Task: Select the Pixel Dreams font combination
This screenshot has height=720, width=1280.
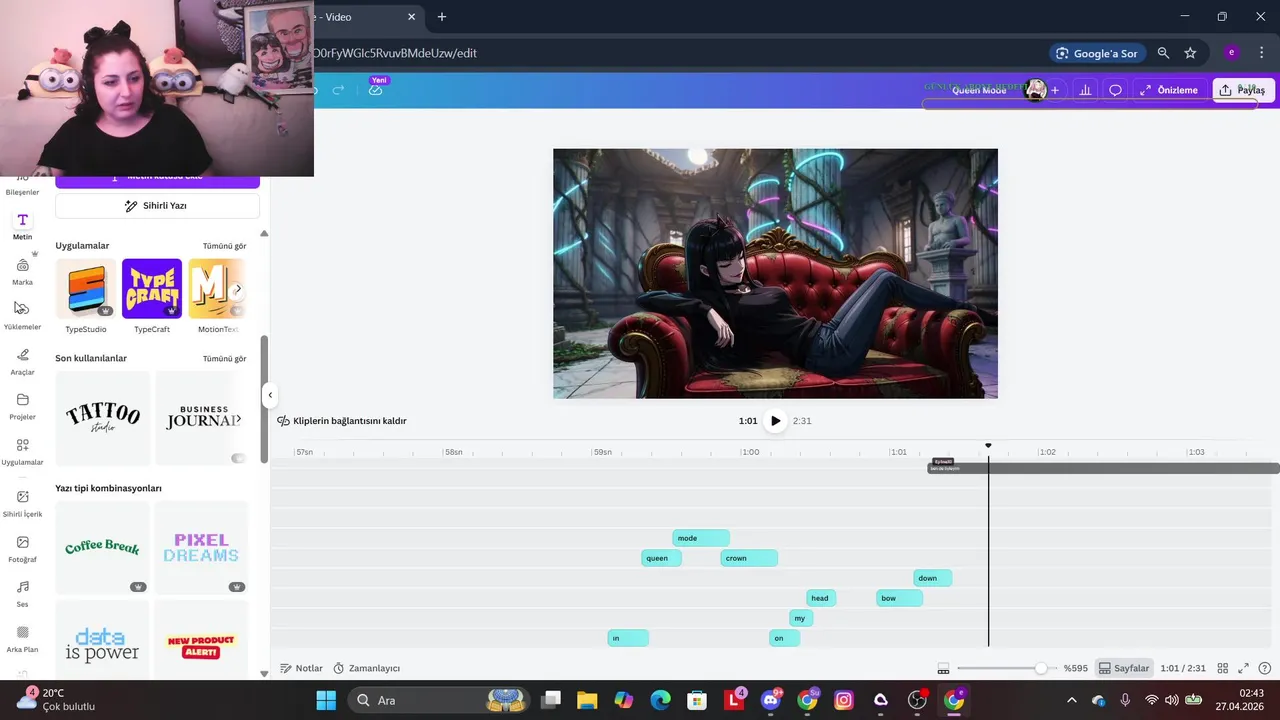Action: (202, 548)
